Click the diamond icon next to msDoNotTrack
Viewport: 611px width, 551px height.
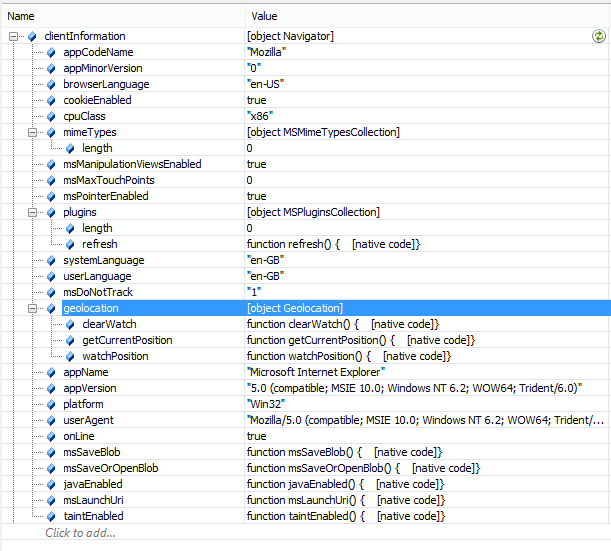coord(51,292)
